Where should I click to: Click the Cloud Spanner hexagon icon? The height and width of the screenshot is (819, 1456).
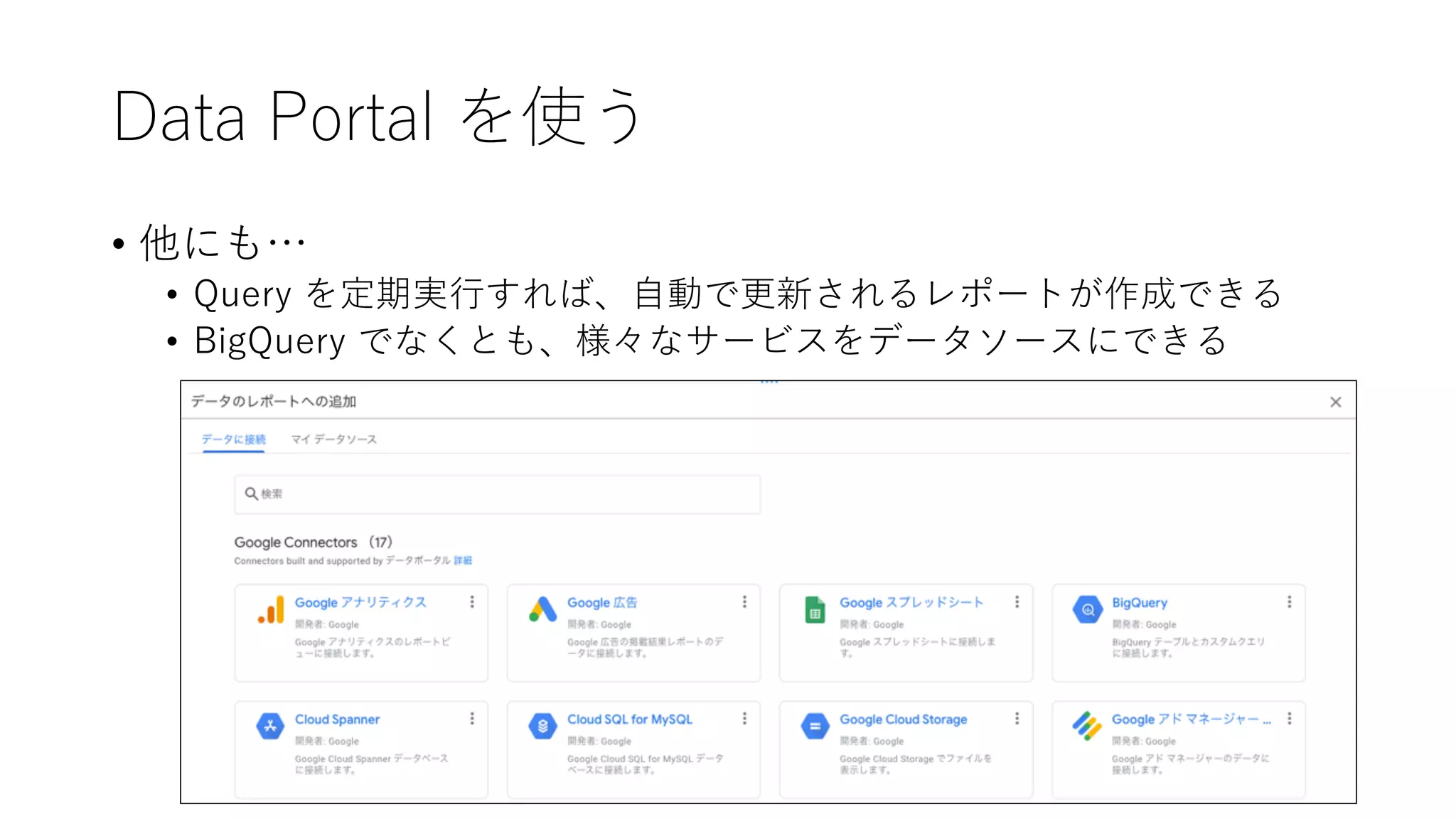pyautogui.click(x=270, y=726)
